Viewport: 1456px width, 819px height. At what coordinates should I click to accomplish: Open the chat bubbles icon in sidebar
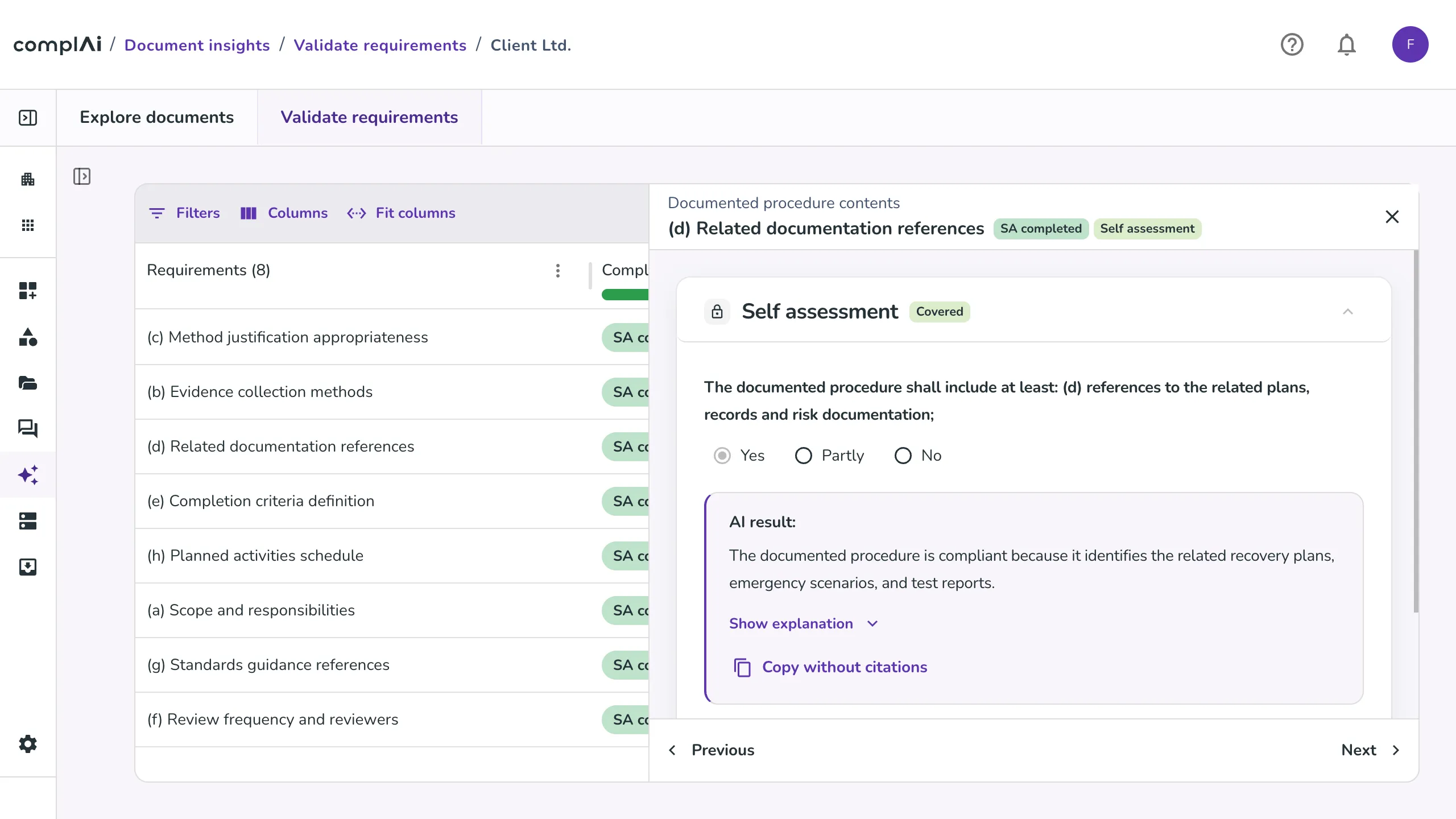[28, 428]
